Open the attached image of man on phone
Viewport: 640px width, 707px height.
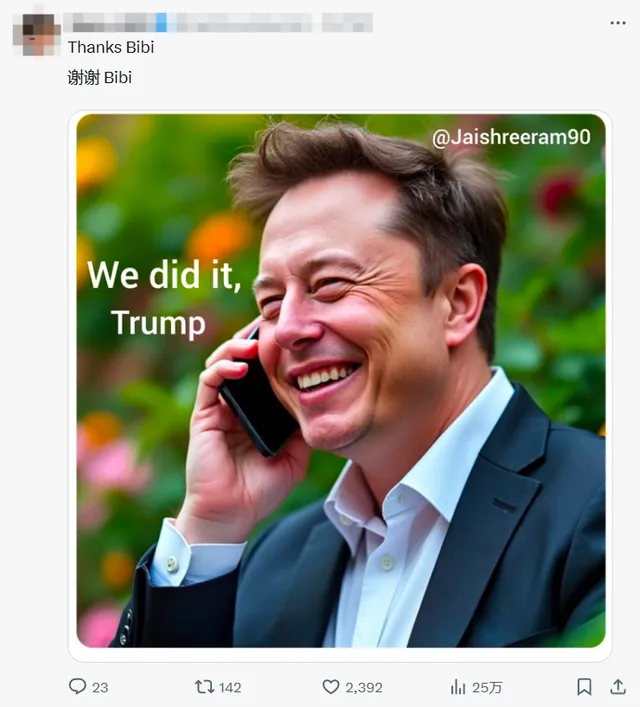(x=341, y=381)
